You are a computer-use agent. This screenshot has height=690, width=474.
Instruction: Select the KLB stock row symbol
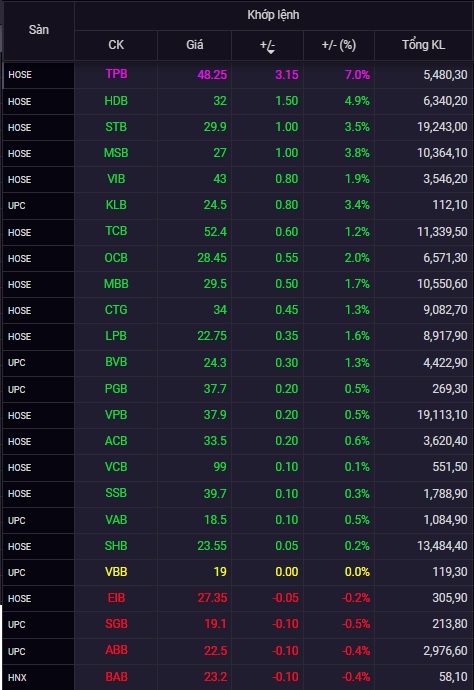116,205
